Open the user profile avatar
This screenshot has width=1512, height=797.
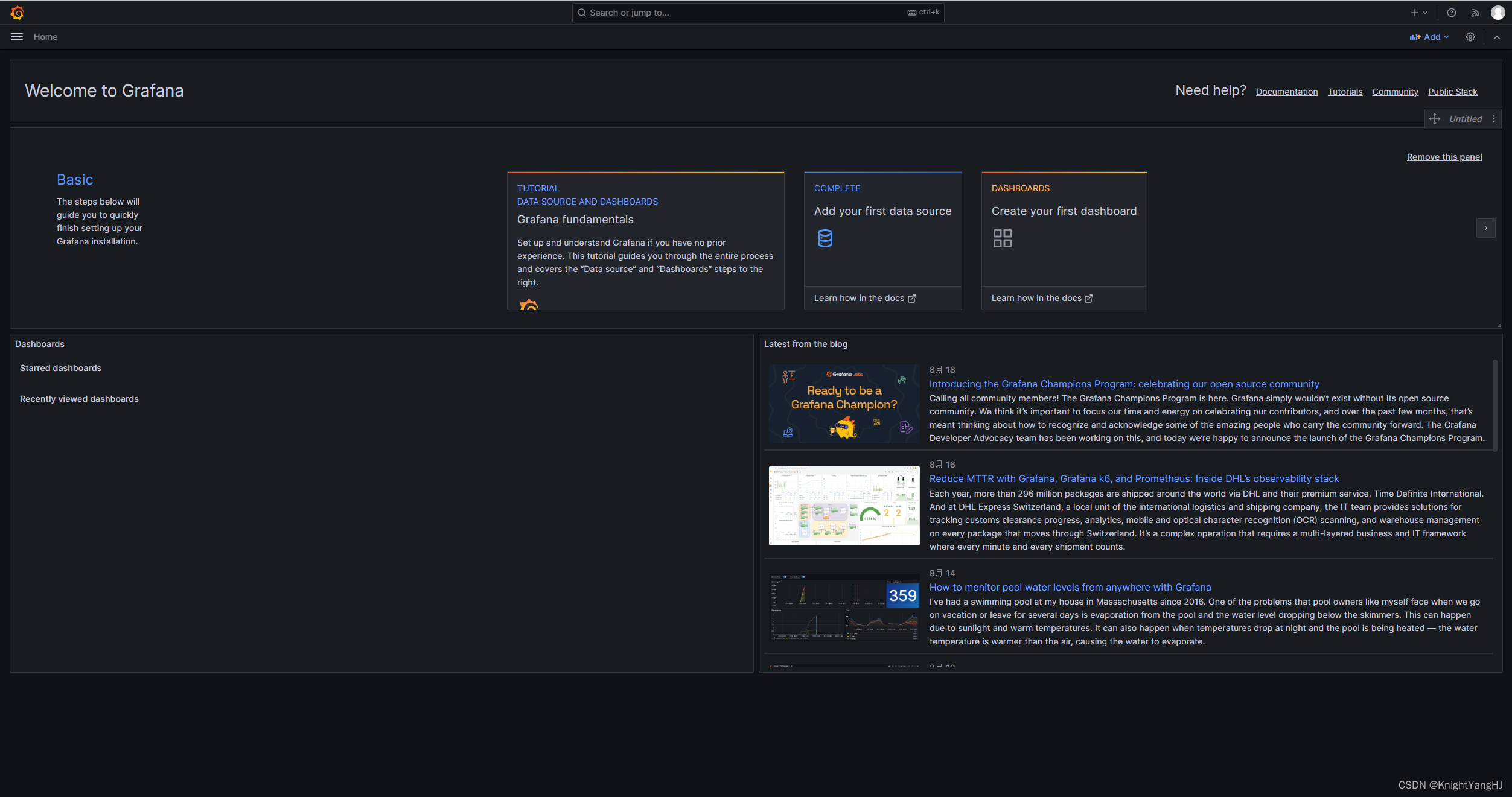1498,13
